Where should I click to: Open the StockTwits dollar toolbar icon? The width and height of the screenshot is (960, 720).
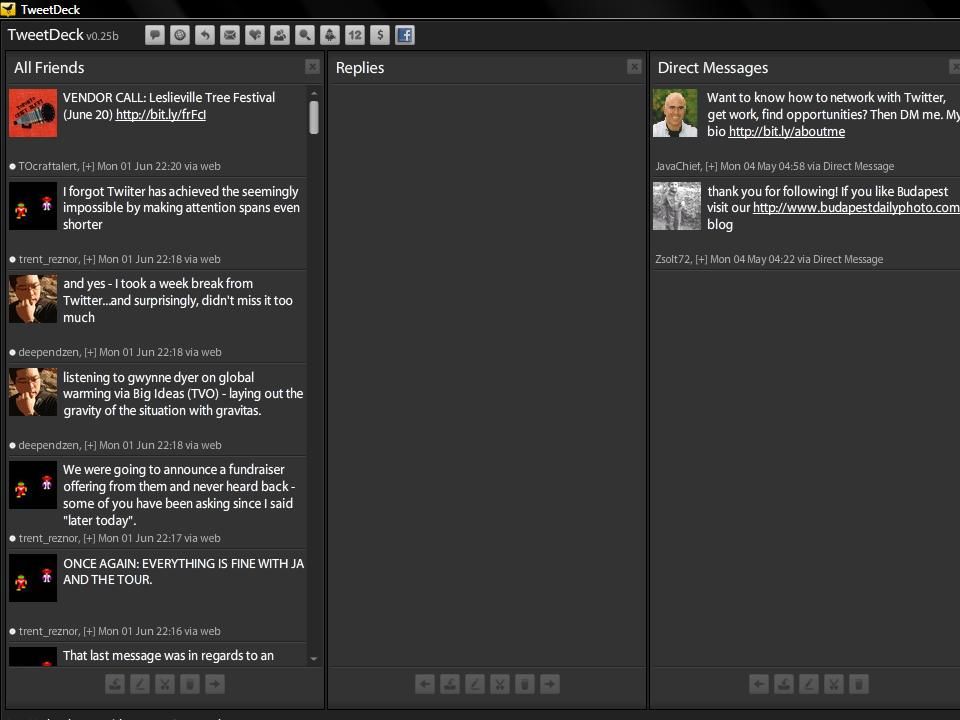pos(380,35)
